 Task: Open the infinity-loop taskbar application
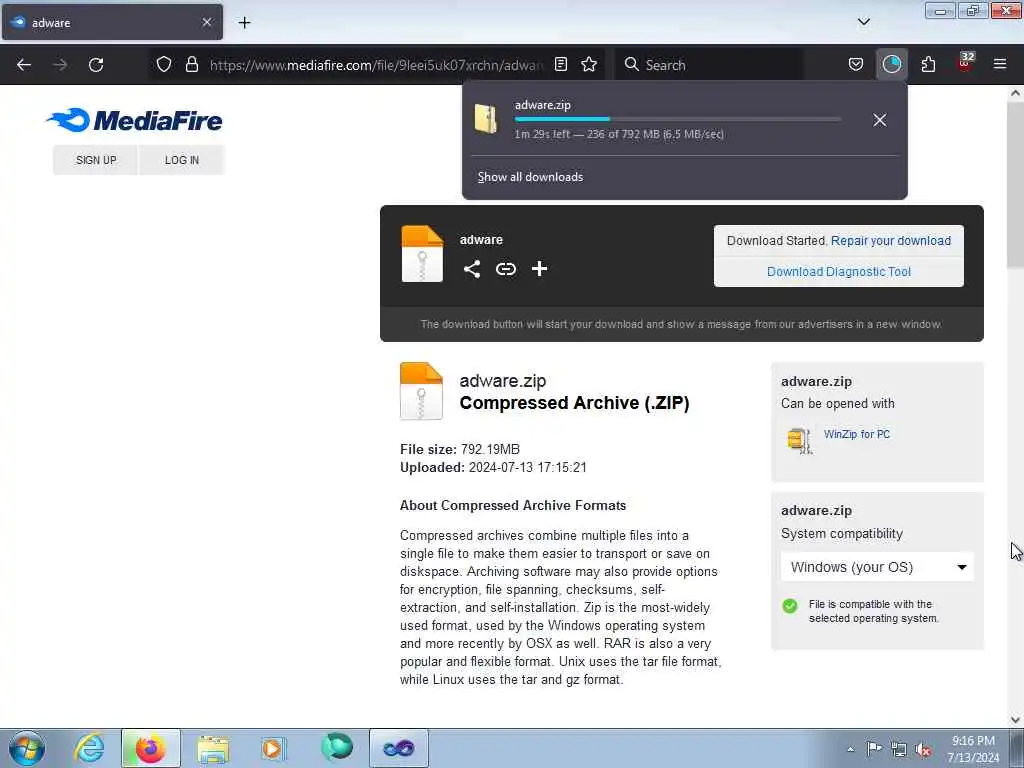(398, 748)
